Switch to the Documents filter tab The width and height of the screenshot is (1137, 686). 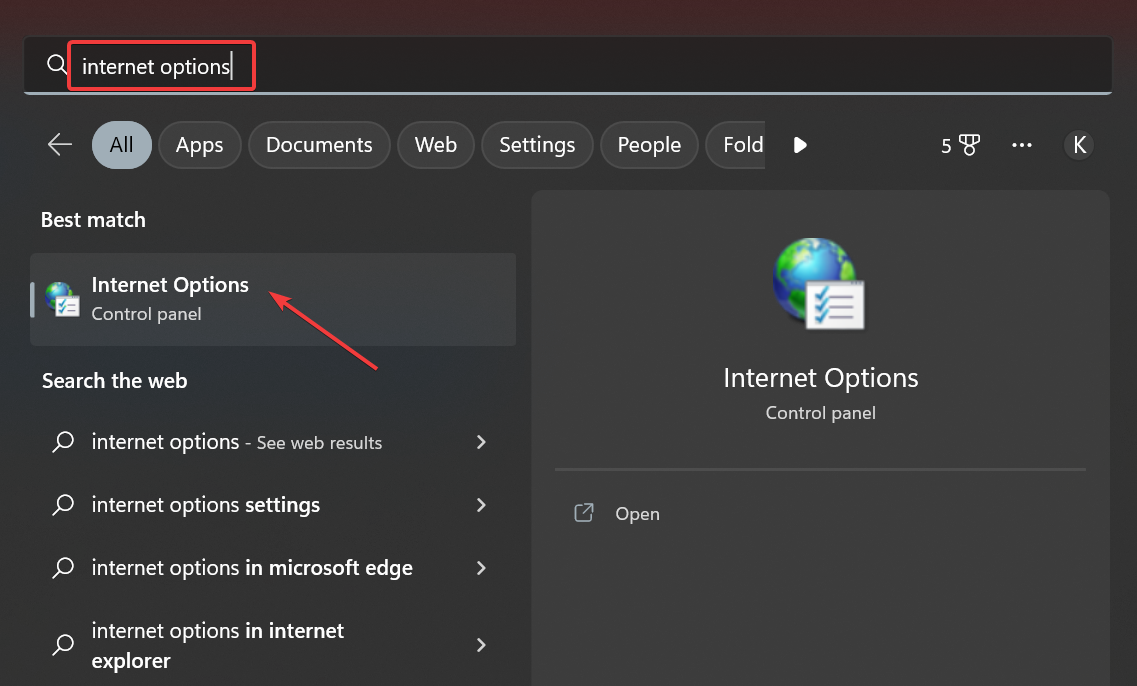(319, 145)
